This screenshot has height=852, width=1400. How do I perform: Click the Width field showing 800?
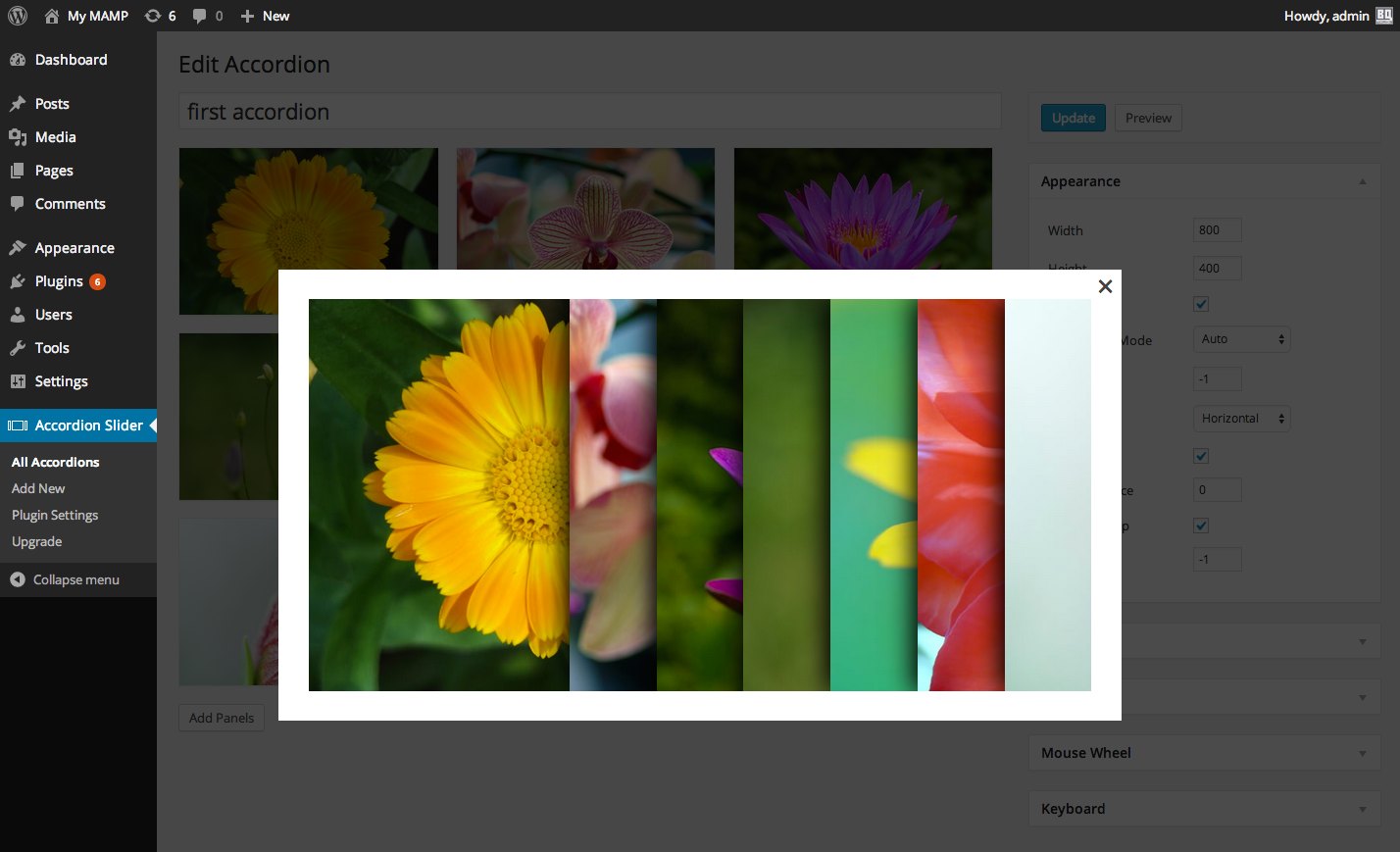1218,230
